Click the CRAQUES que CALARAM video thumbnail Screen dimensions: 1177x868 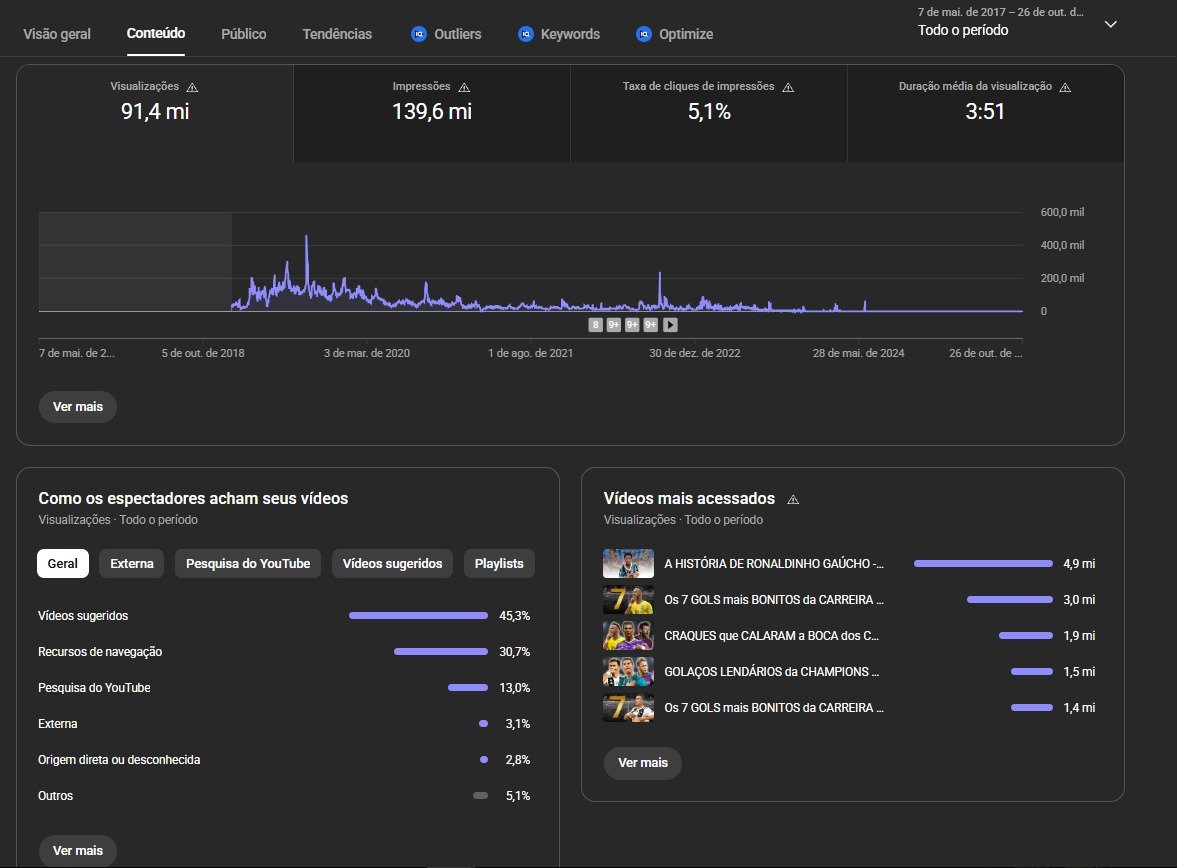coord(628,636)
